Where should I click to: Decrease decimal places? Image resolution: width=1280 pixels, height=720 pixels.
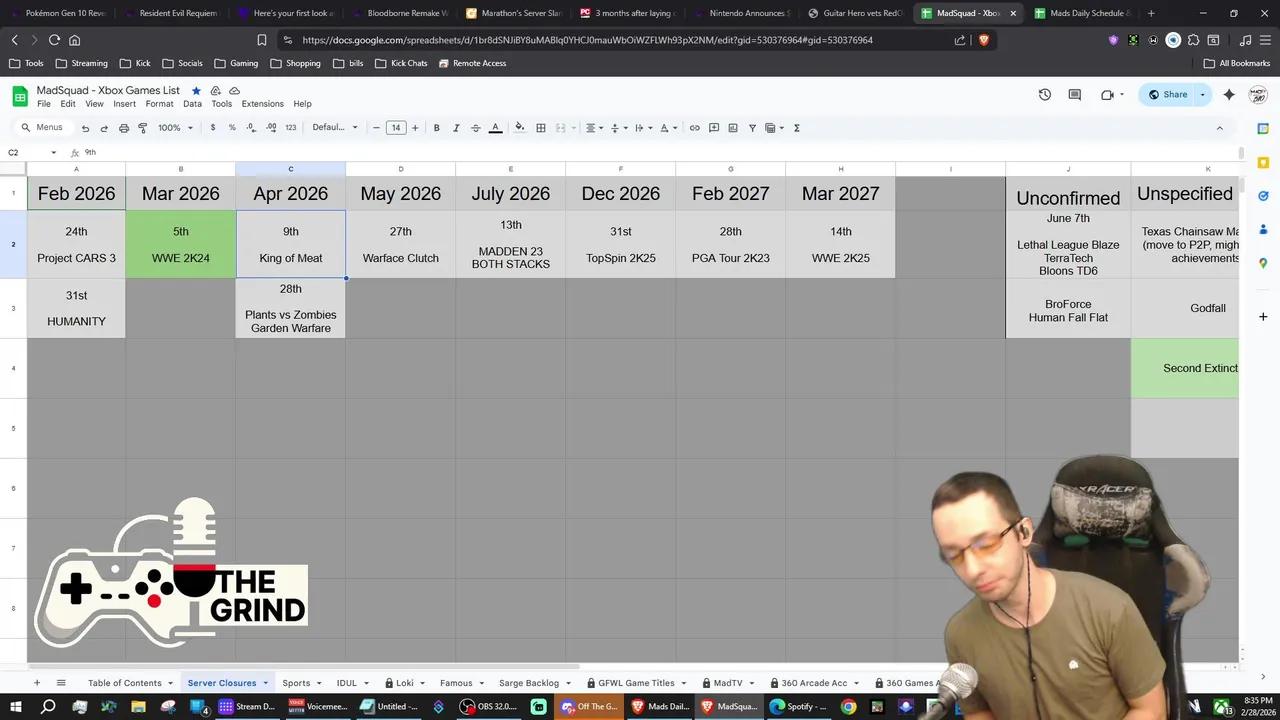tap(251, 128)
